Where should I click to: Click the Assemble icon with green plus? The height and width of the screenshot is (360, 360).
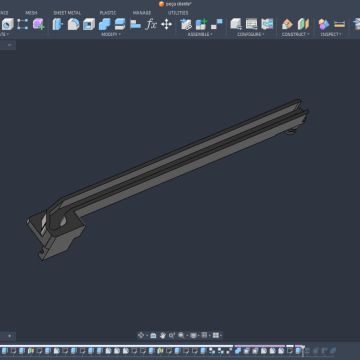[201, 24]
